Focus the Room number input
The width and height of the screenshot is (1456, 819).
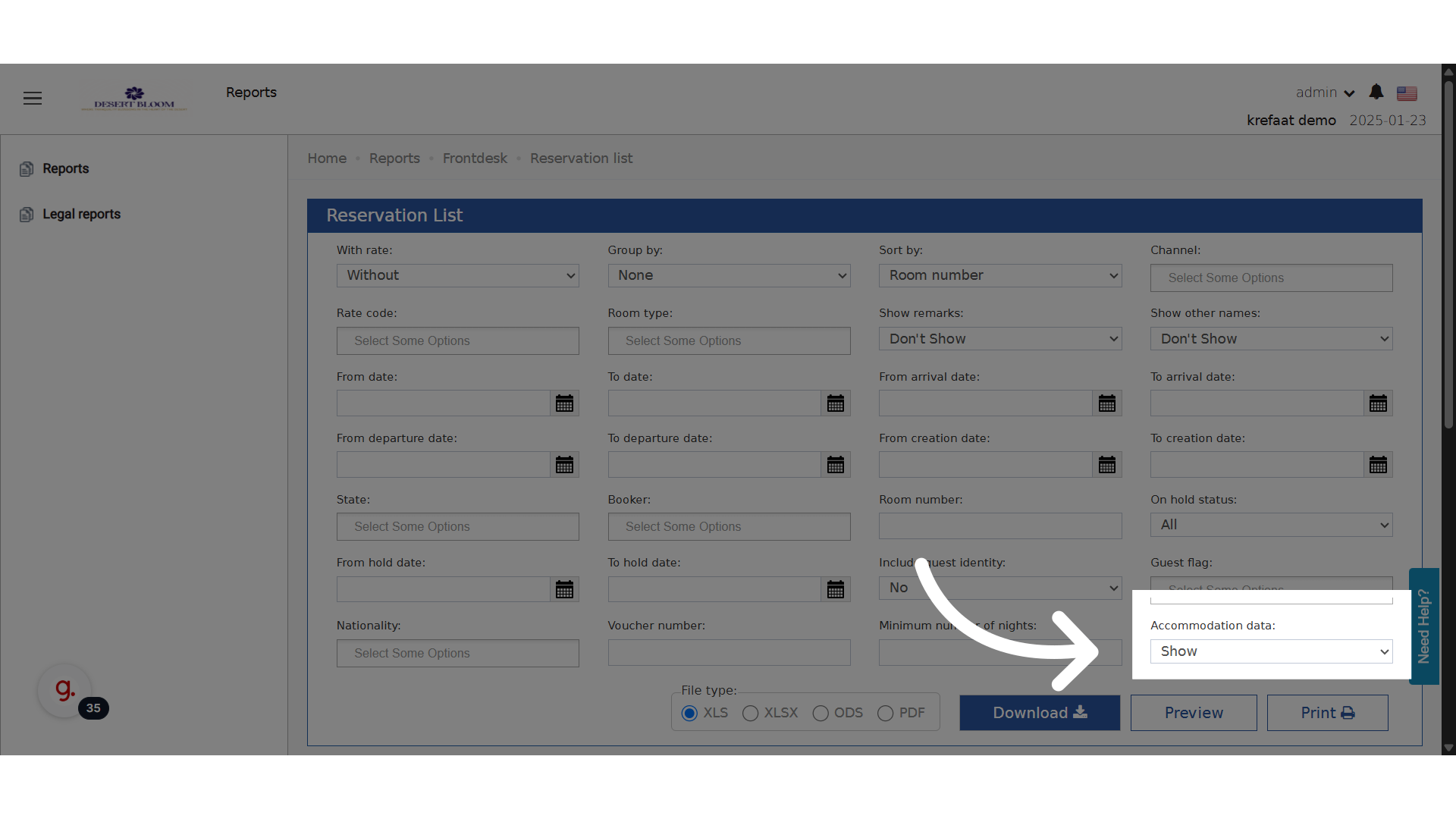tap(1000, 526)
